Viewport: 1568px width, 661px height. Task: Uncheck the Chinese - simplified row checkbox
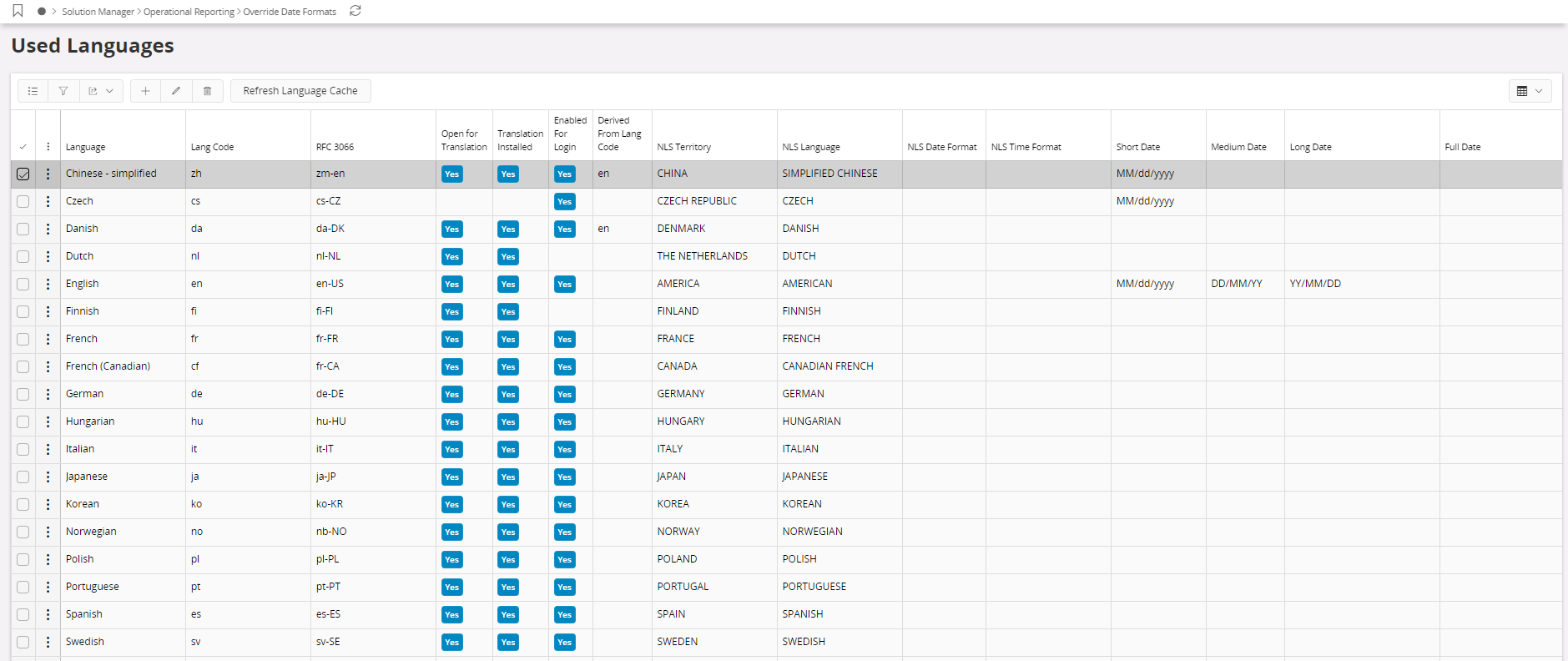click(23, 174)
